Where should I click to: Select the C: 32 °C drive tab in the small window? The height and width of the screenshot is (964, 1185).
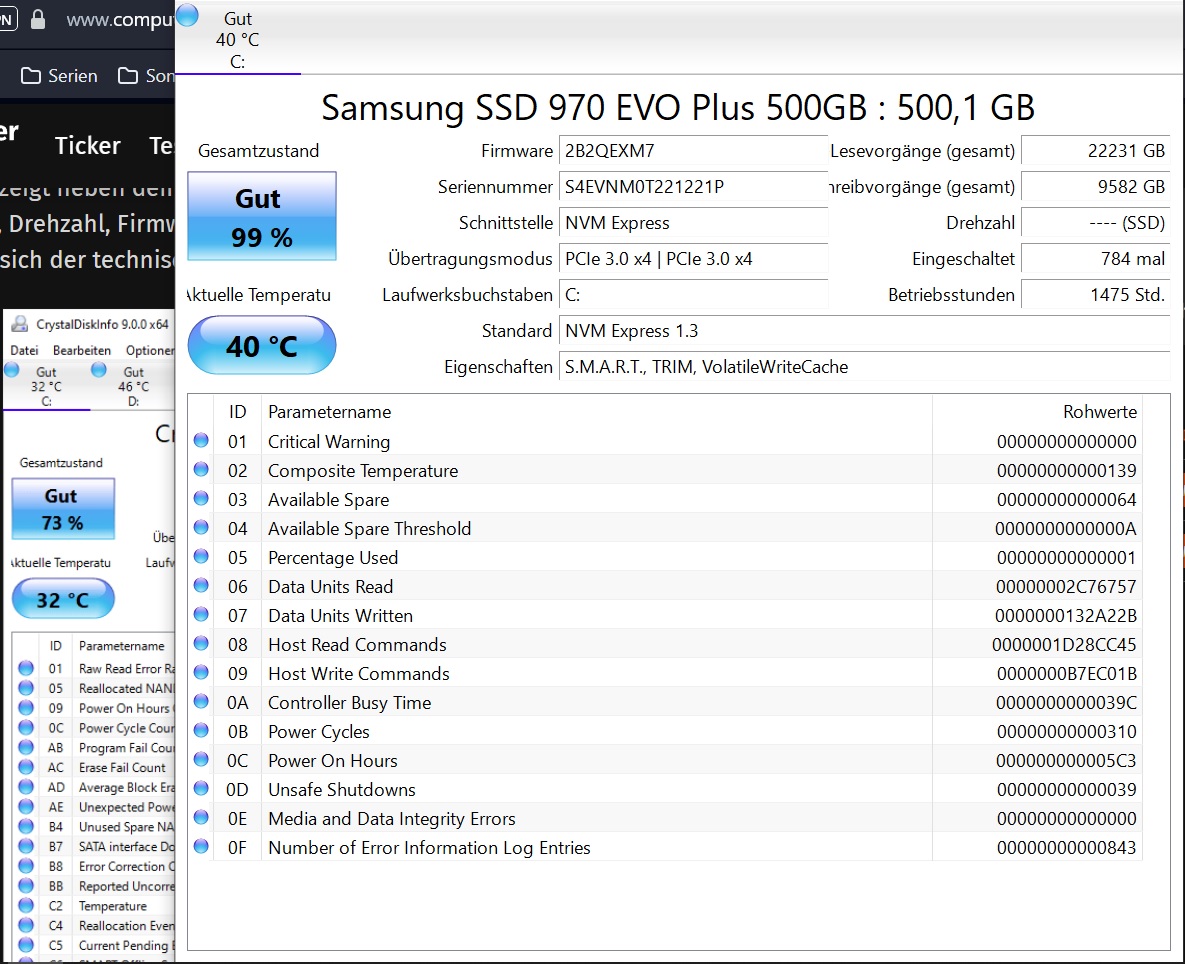tap(46, 386)
